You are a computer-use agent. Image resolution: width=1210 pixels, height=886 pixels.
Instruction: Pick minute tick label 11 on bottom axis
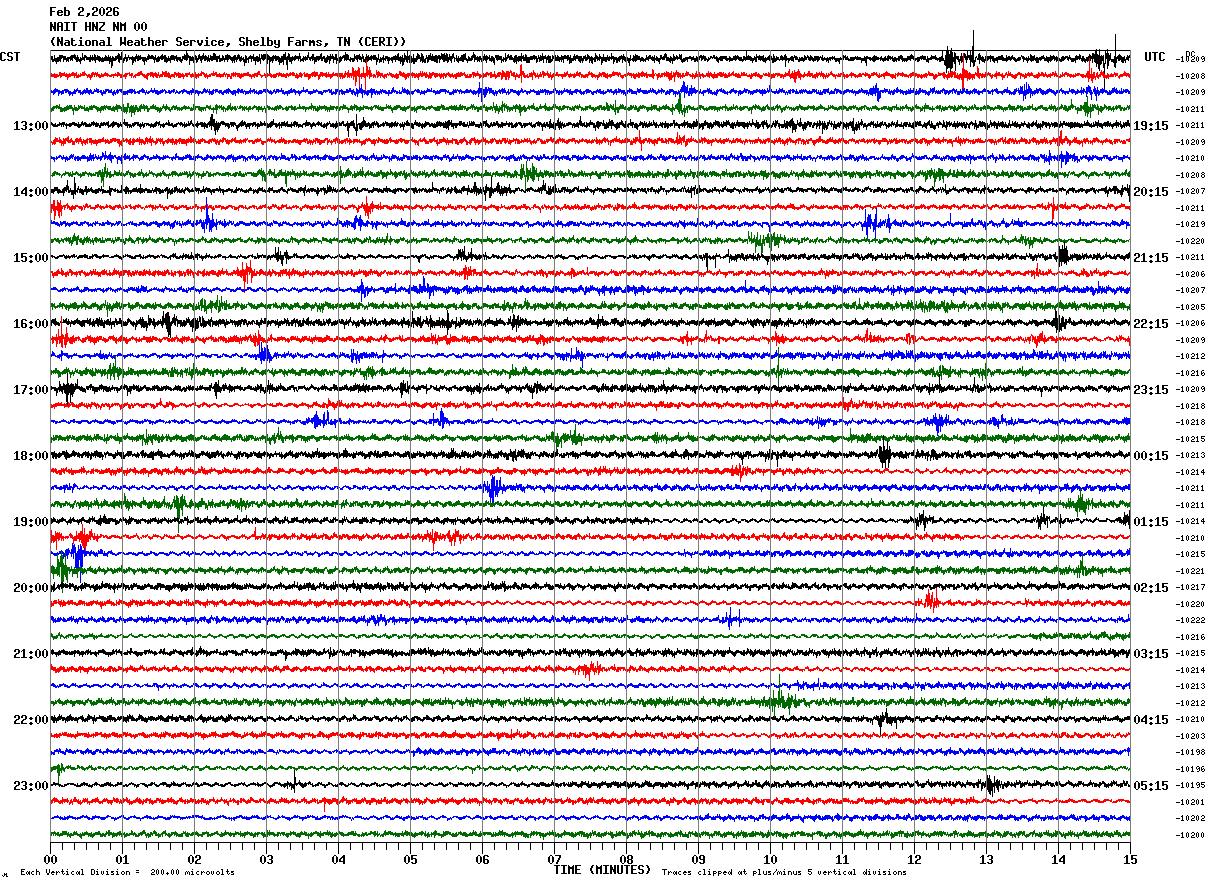(x=842, y=859)
